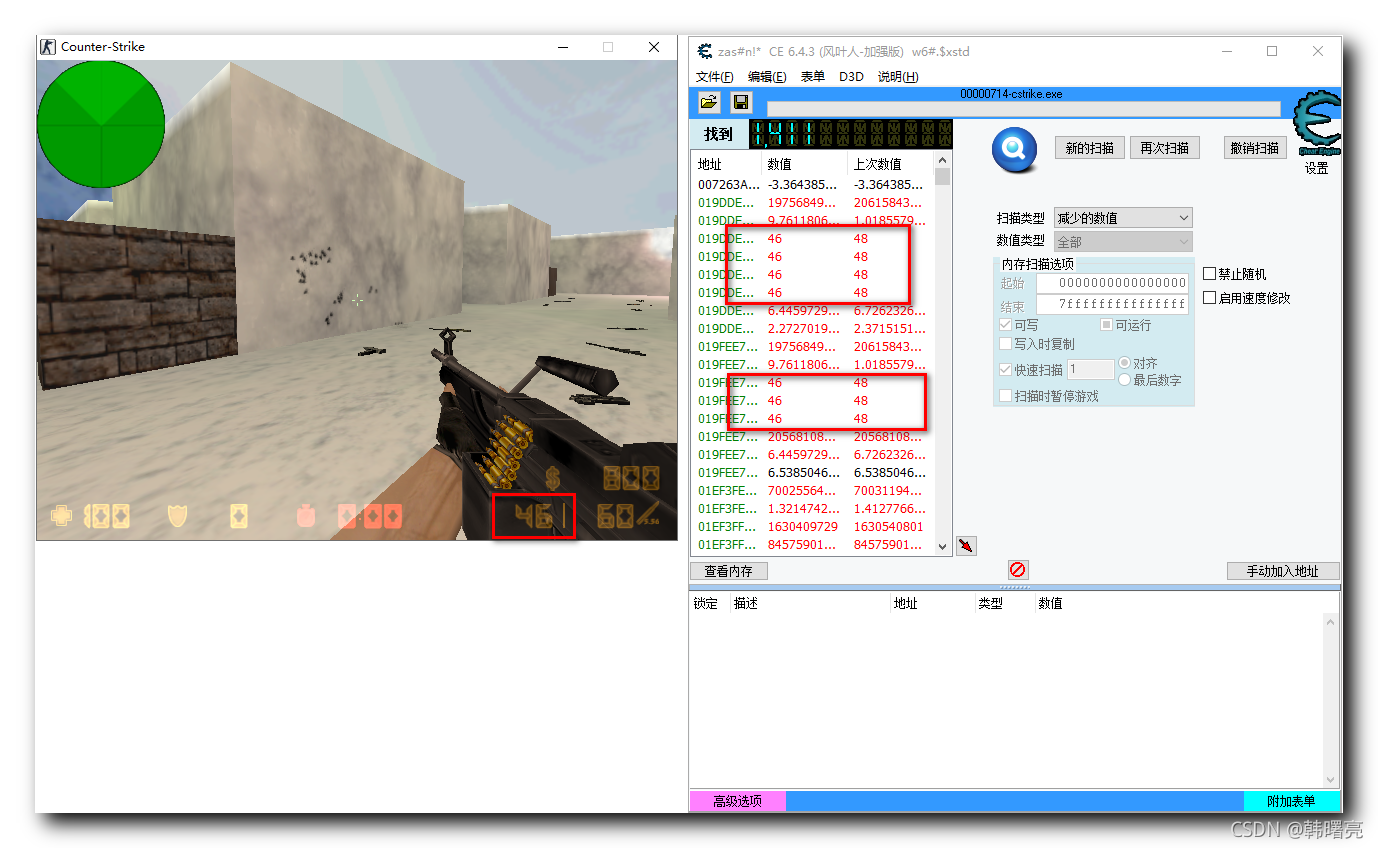
Task: Check 扫描时暂停游戏 option
Action: (x=1005, y=396)
